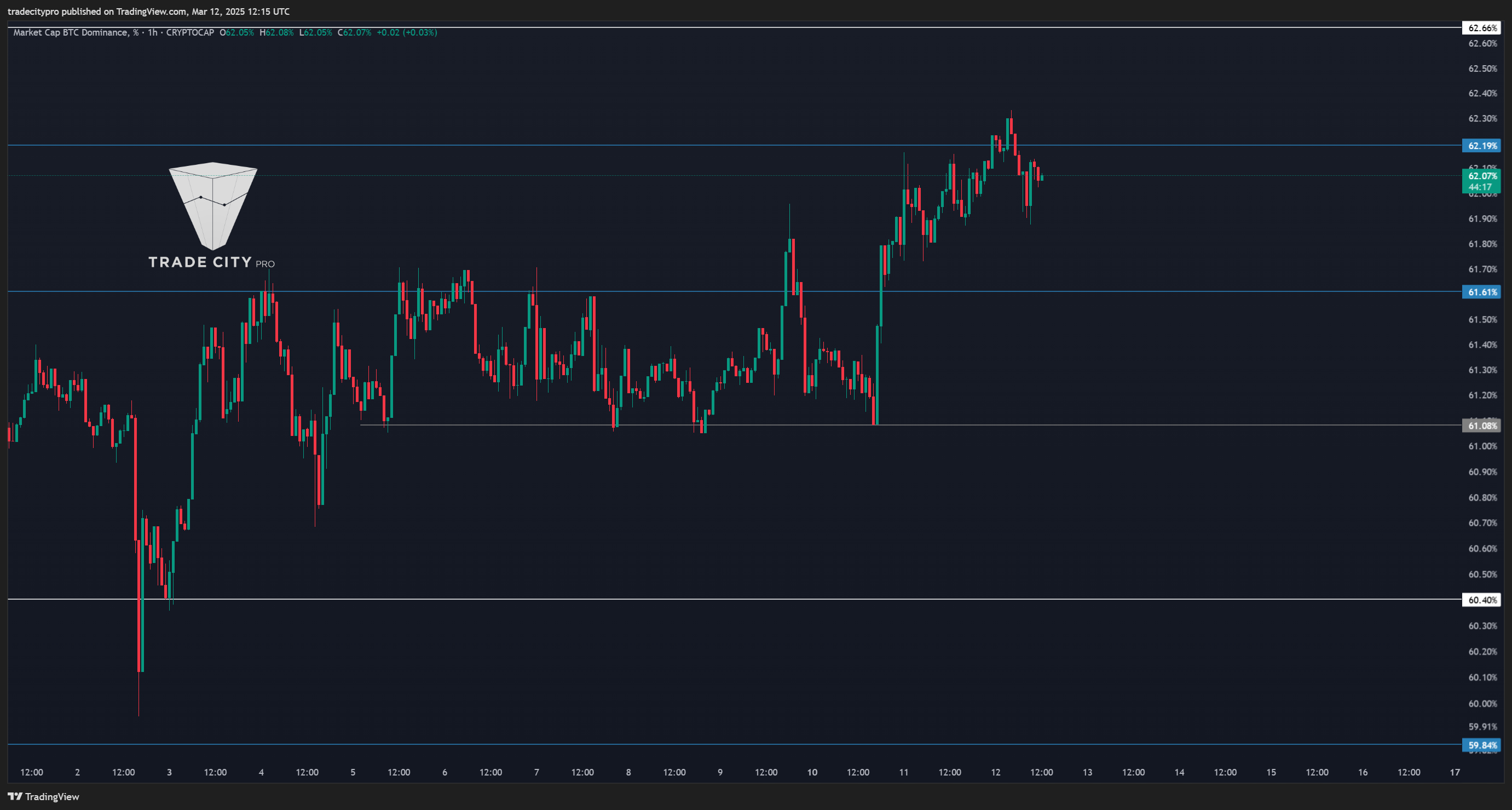Click the CRYPTOCAP source text in legend
This screenshot has height=810, width=1512.
click(190, 33)
